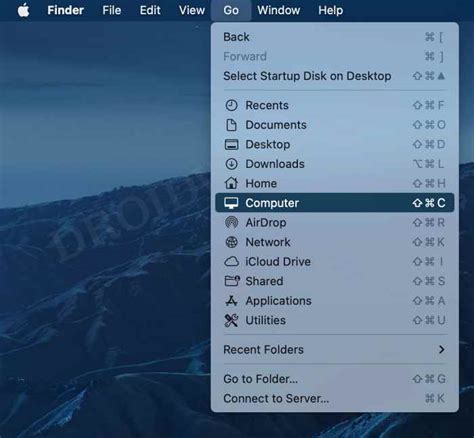Click the Applications icon
Image resolution: width=474 pixels, height=438 pixels.
coord(231,301)
